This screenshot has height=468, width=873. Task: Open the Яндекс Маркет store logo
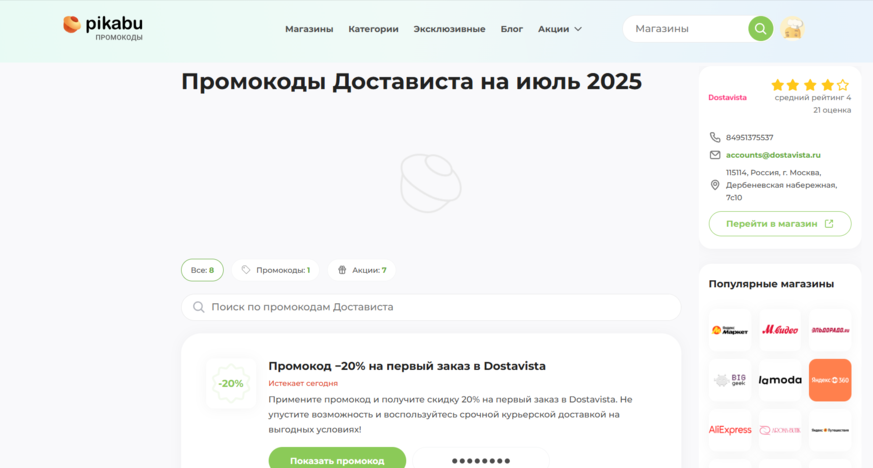click(x=730, y=330)
